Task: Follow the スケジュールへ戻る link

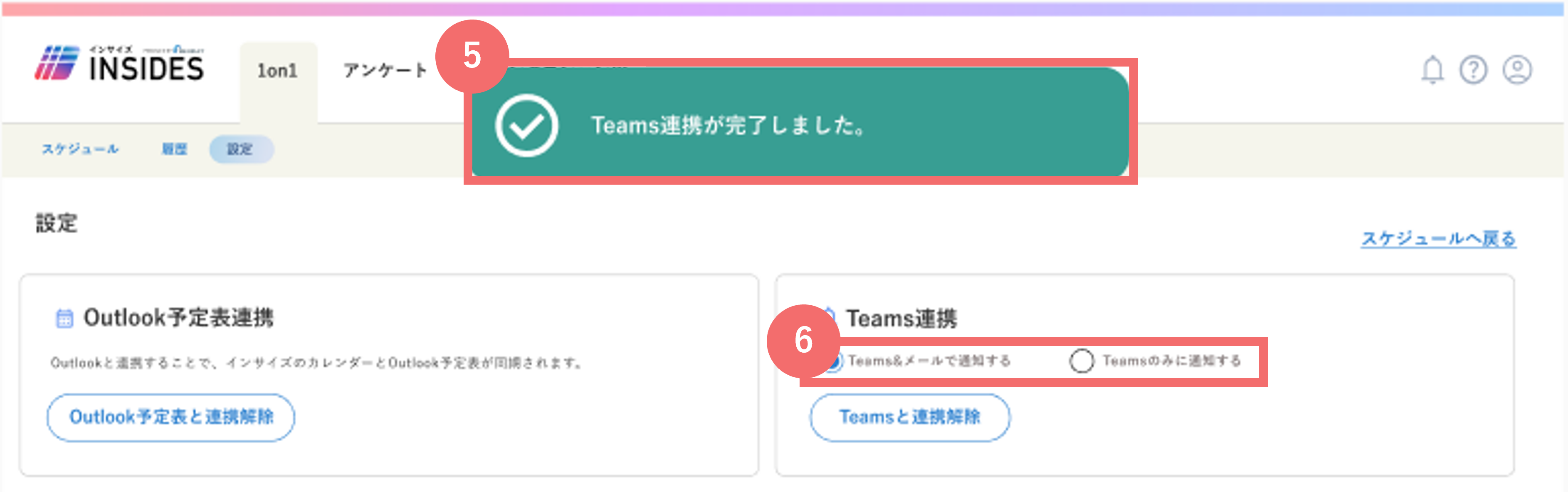Action: coord(1438,238)
